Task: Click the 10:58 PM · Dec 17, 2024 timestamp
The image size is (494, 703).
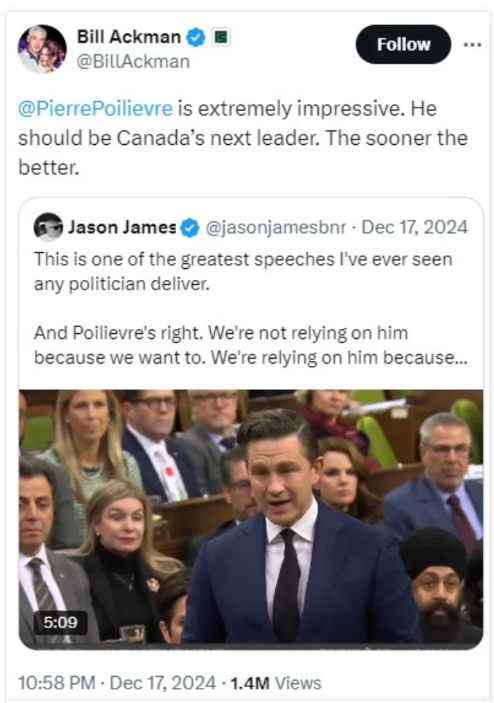Action: (x=117, y=683)
